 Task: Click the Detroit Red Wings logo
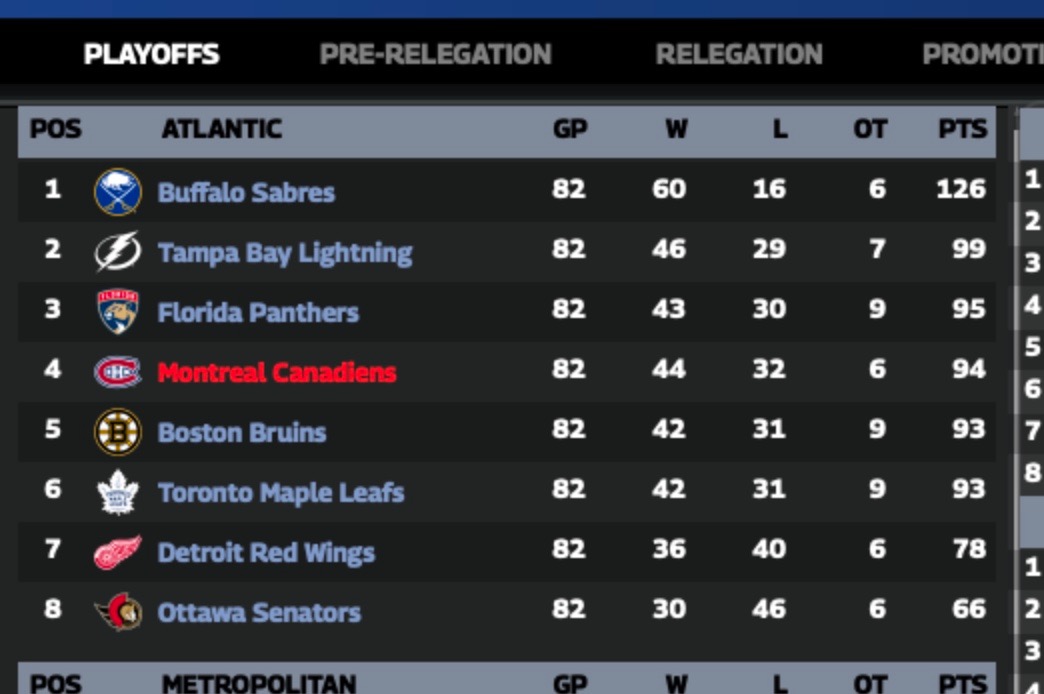click(x=117, y=552)
